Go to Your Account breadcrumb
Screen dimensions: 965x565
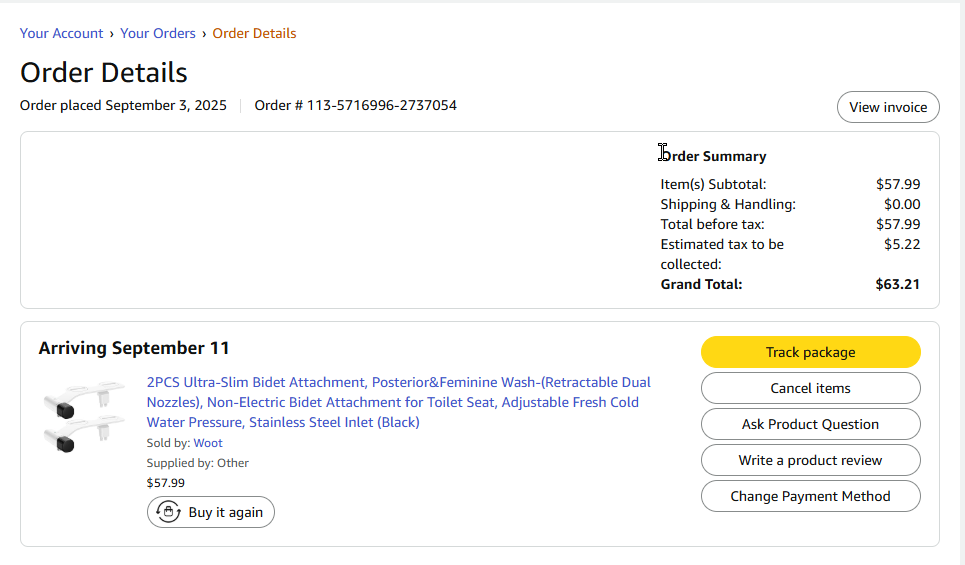point(61,33)
